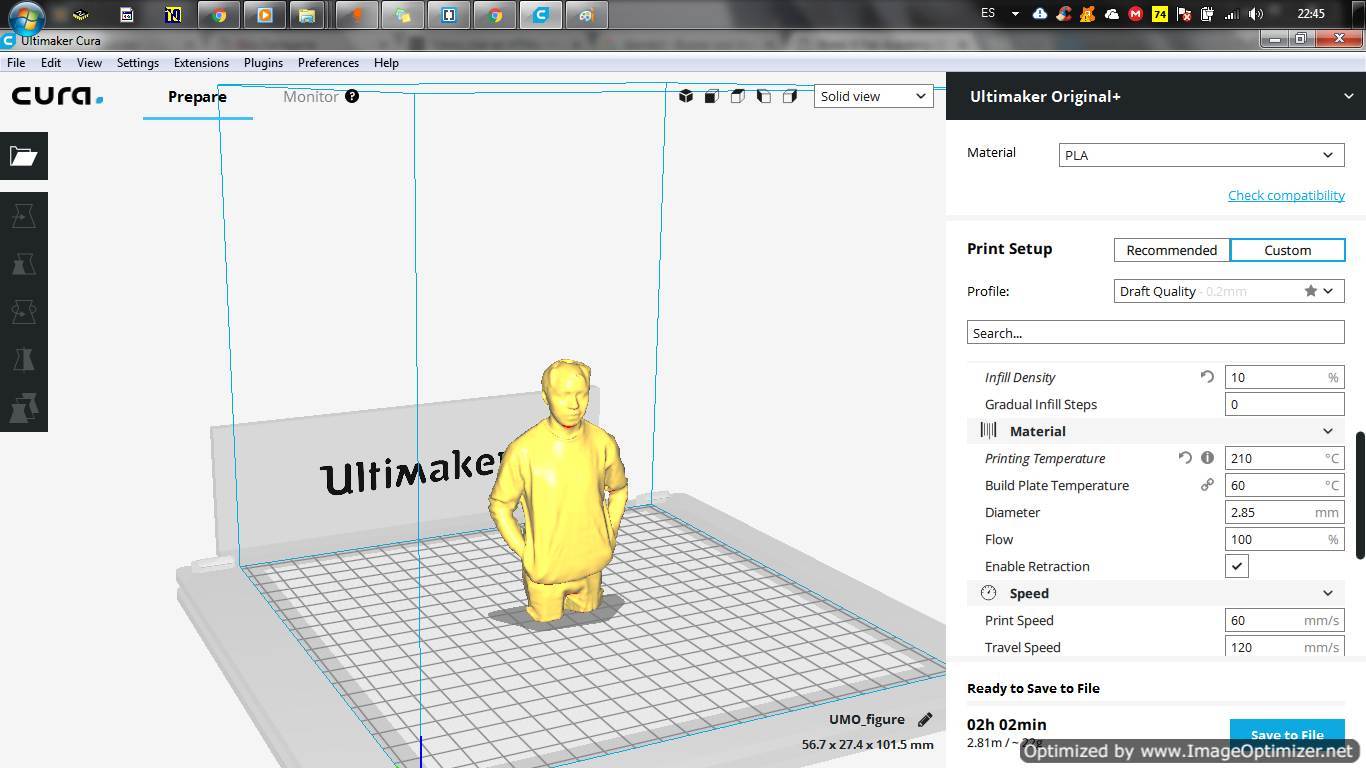The width and height of the screenshot is (1366, 768).
Task: Open Windows Explorer from the taskbar
Action: [307, 15]
